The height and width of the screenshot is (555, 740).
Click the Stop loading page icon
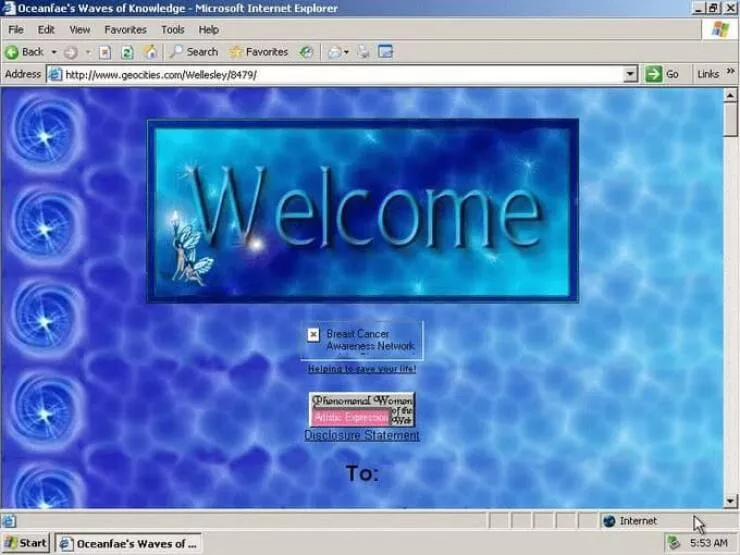[105, 52]
